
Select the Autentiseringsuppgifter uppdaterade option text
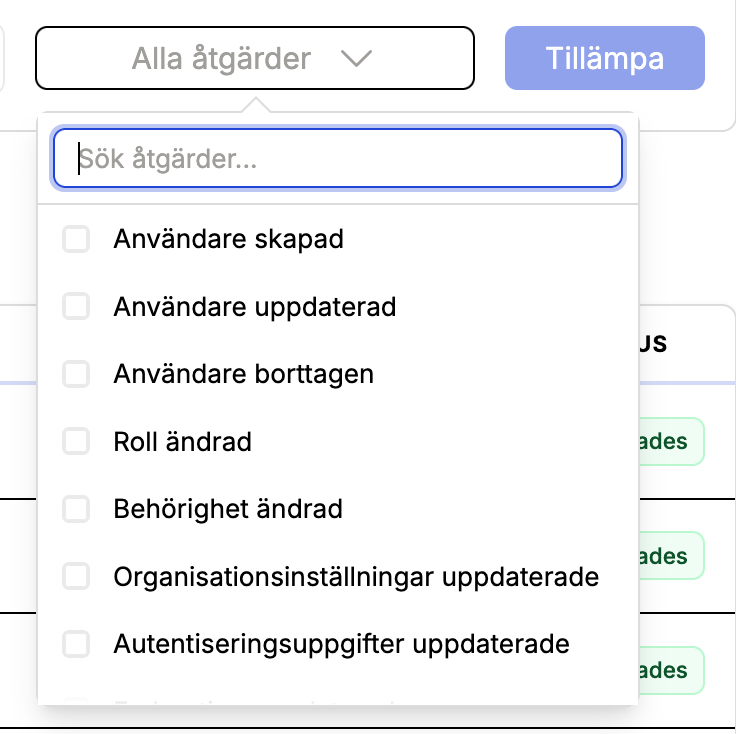pyautogui.click(x=341, y=644)
